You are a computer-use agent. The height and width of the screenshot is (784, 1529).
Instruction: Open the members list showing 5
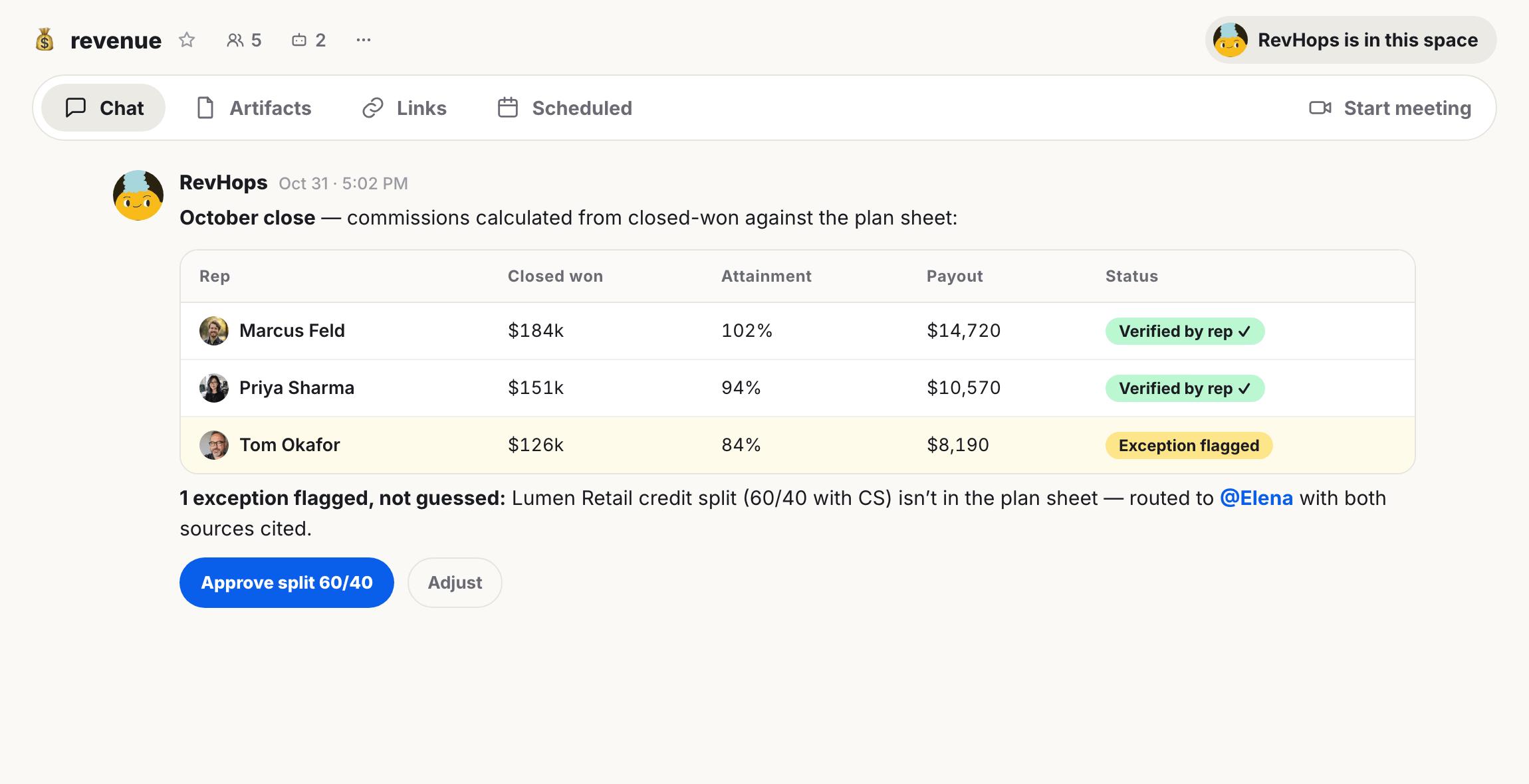[x=244, y=40]
